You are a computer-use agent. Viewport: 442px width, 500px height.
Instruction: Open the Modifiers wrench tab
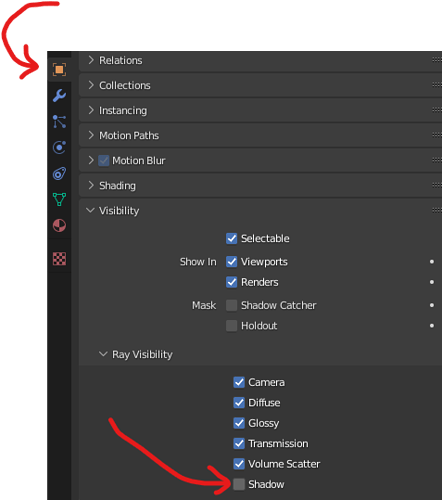(x=59, y=96)
